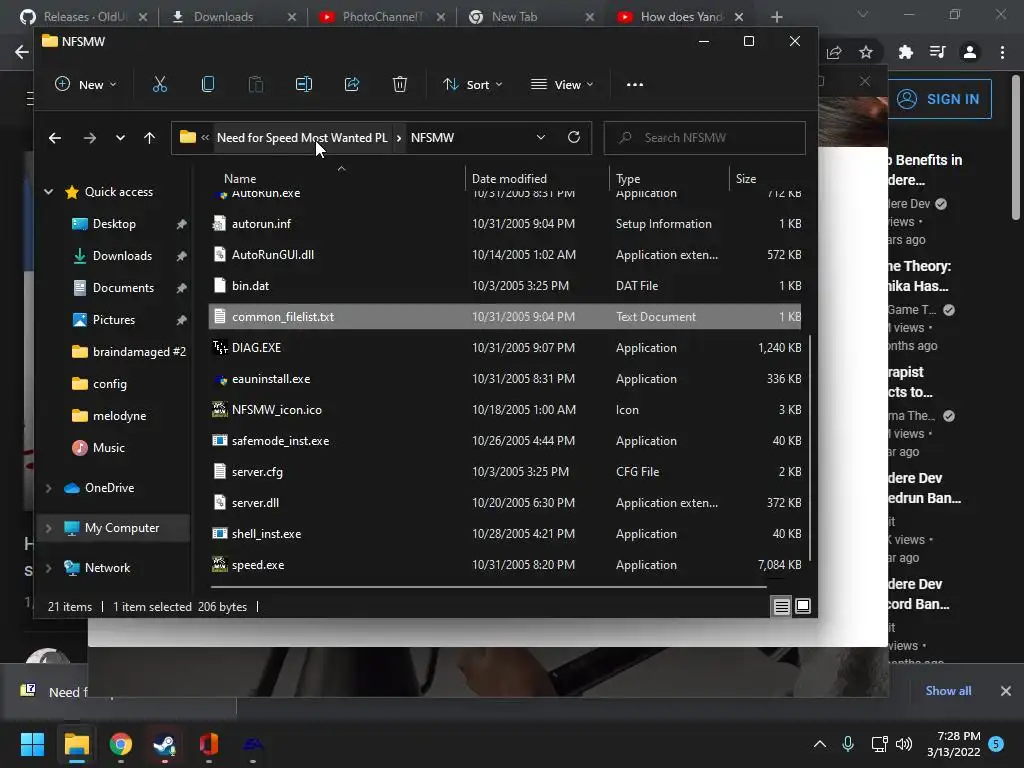
Task: Click the volume speaker tray icon
Action: (x=904, y=744)
